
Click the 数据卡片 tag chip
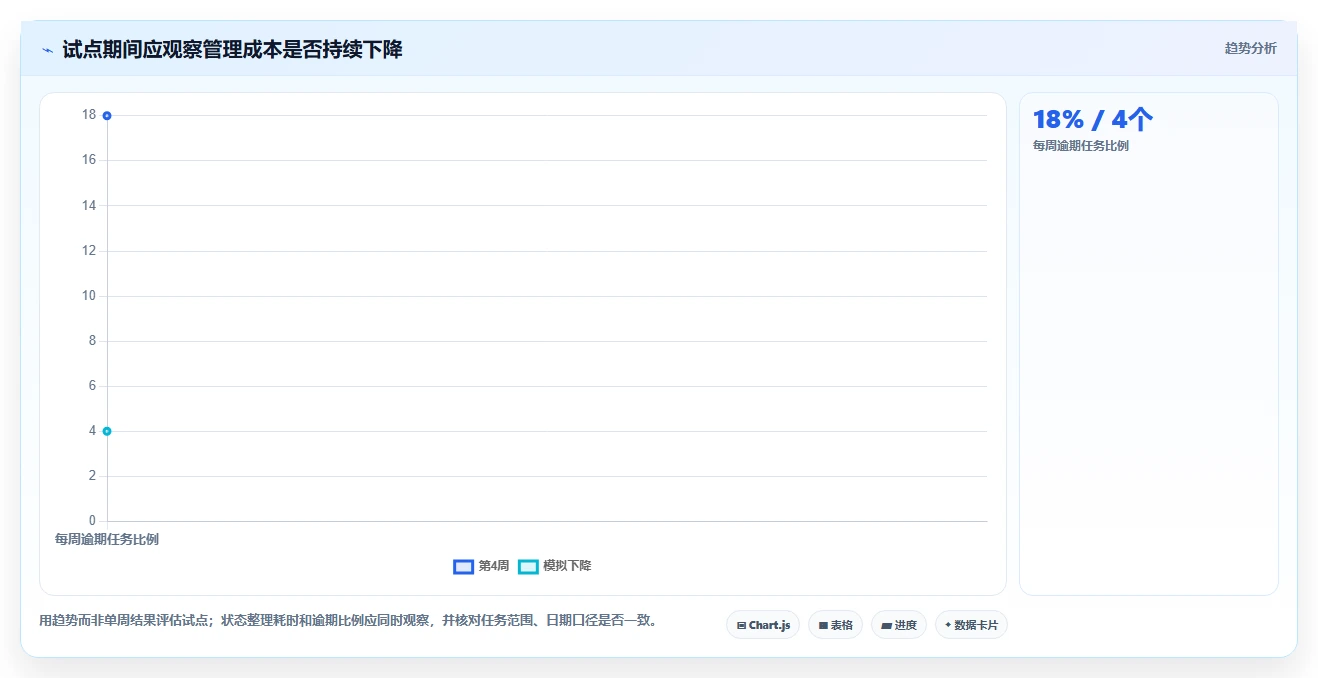971,625
